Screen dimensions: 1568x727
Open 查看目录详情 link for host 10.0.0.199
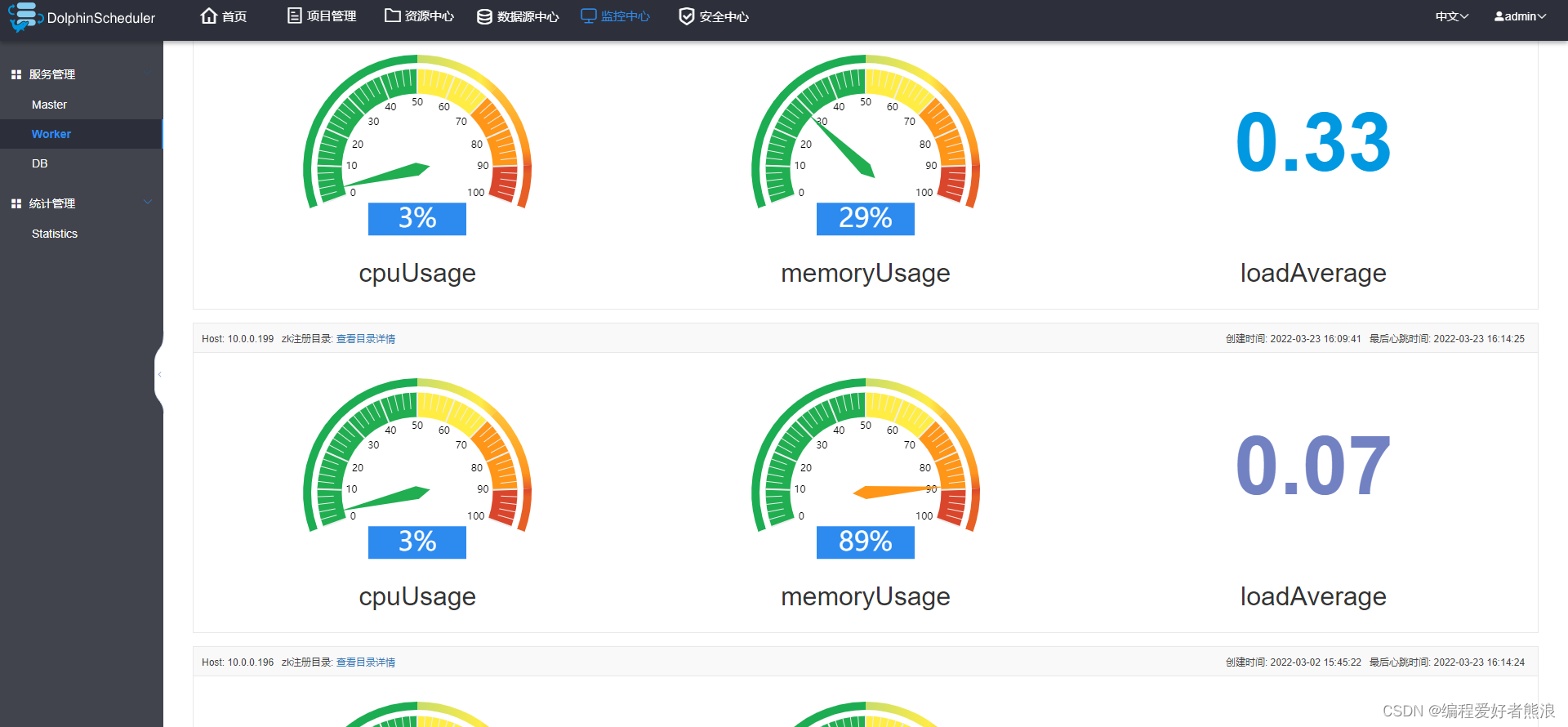[x=366, y=339]
